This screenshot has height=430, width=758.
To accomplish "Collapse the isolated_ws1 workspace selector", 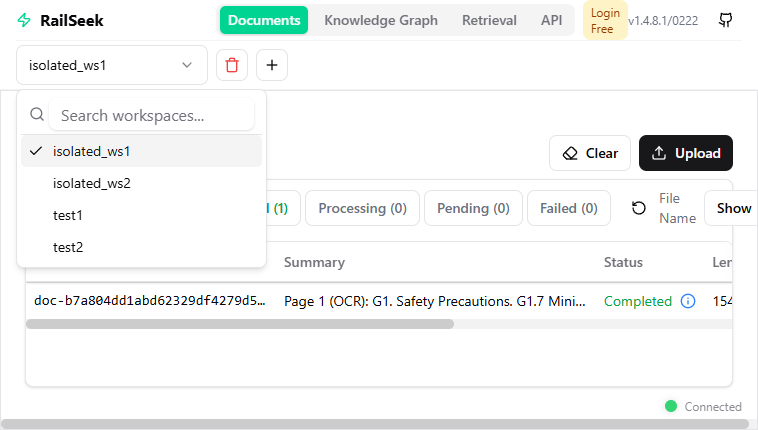I will (112, 65).
